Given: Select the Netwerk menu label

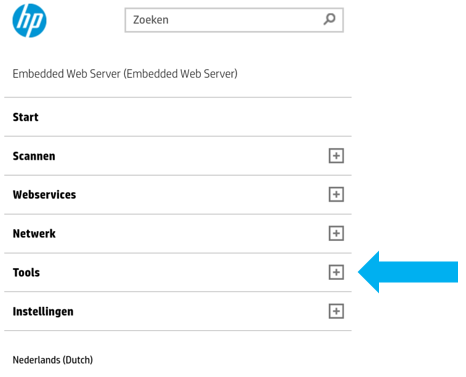Looking at the screenshot, I should click(34, 234).
